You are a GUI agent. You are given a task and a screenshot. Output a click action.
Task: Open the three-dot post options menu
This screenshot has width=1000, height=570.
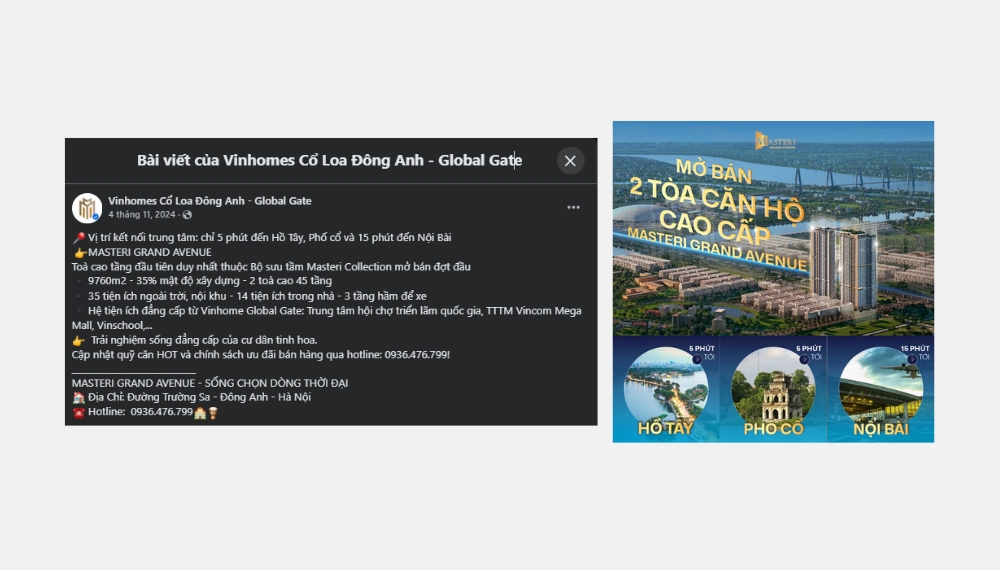click(x=573, y=207)
